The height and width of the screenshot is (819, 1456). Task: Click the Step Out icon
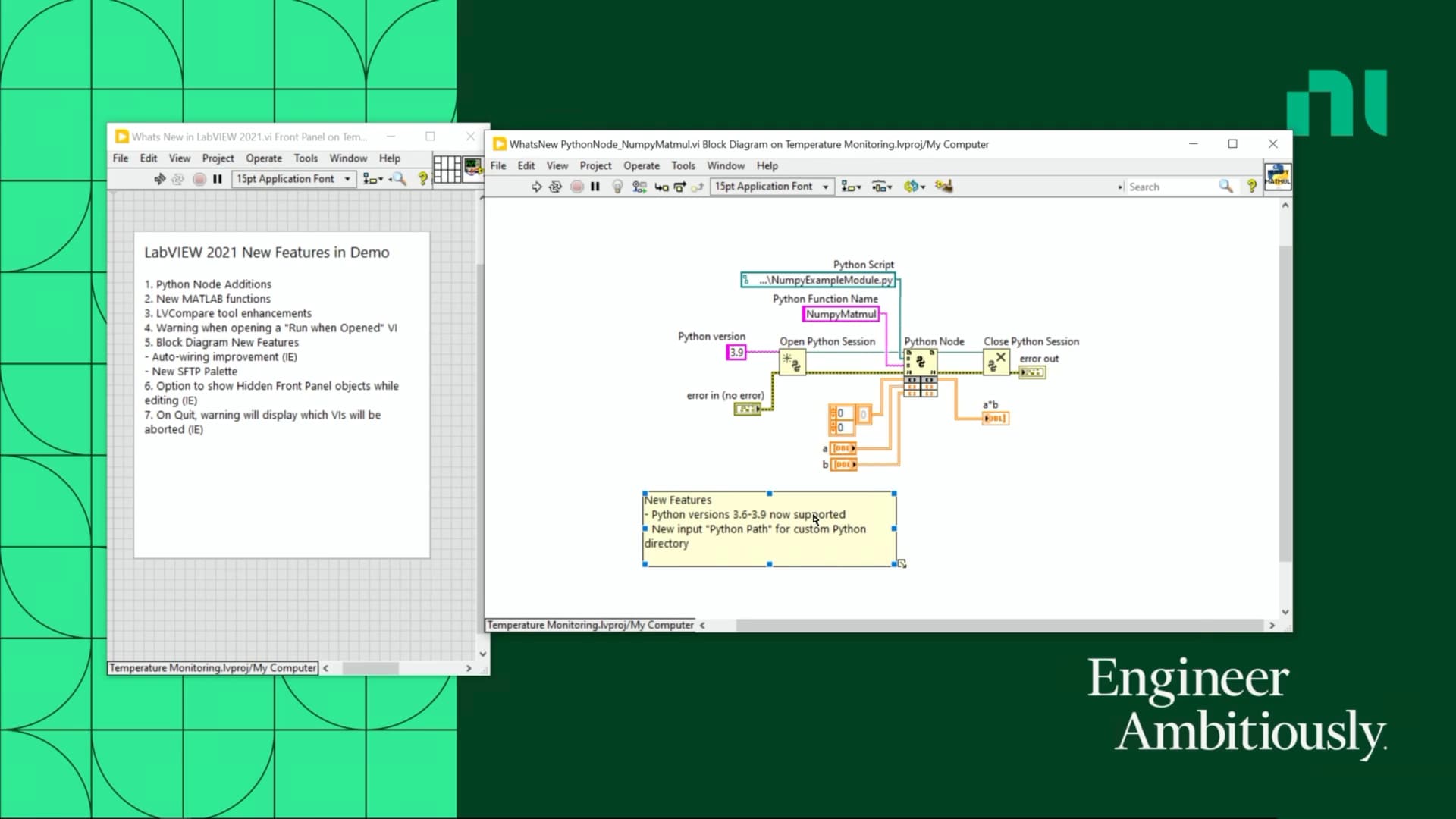(x=697, y=187)
